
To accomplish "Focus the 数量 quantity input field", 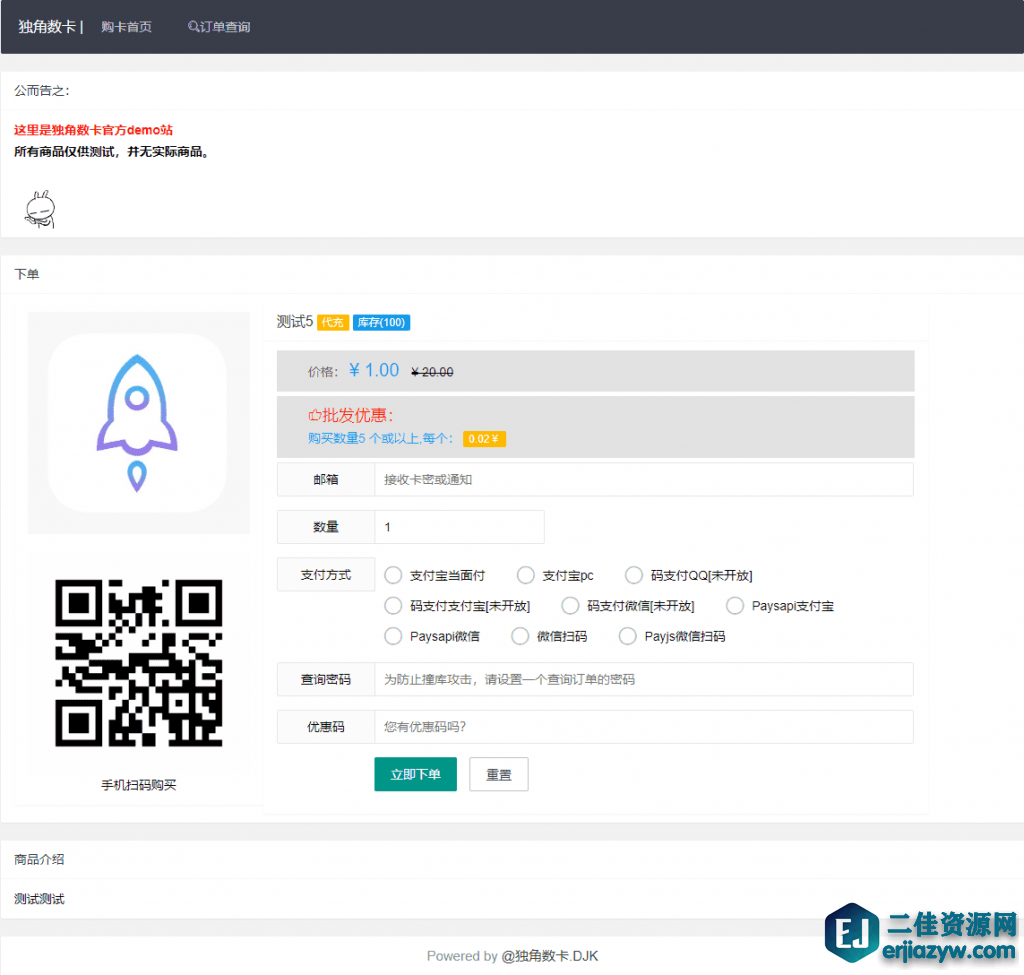I will pos(459,527).
